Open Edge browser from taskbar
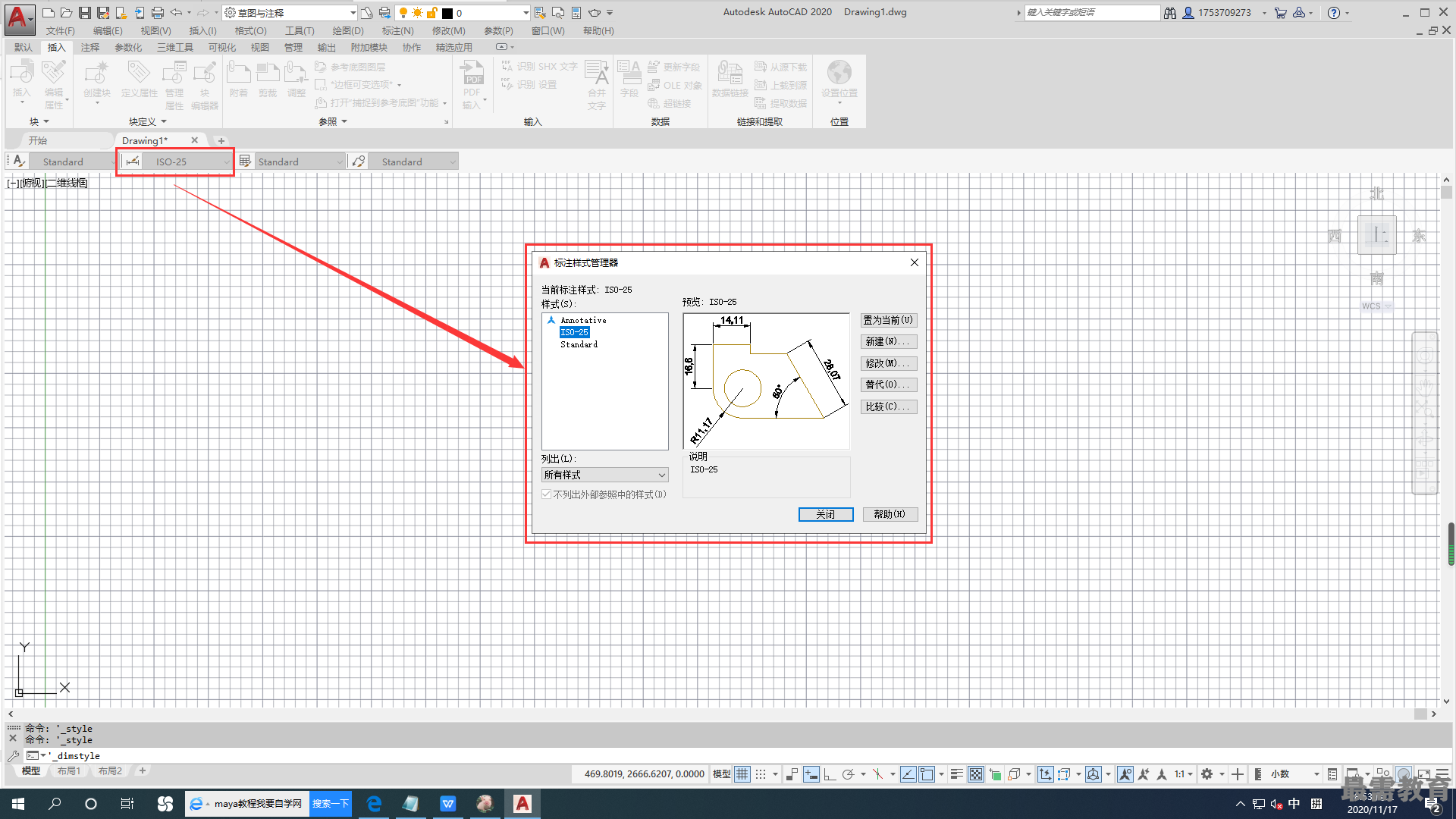 click(374, 804)
